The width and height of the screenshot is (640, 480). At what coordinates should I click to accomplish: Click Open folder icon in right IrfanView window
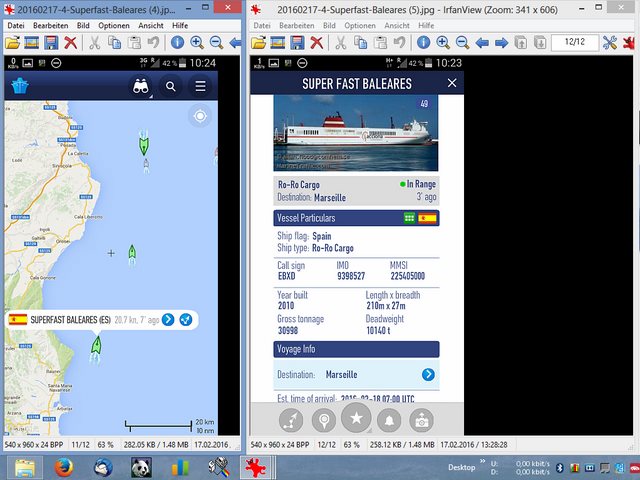click(x=258, y=42)
